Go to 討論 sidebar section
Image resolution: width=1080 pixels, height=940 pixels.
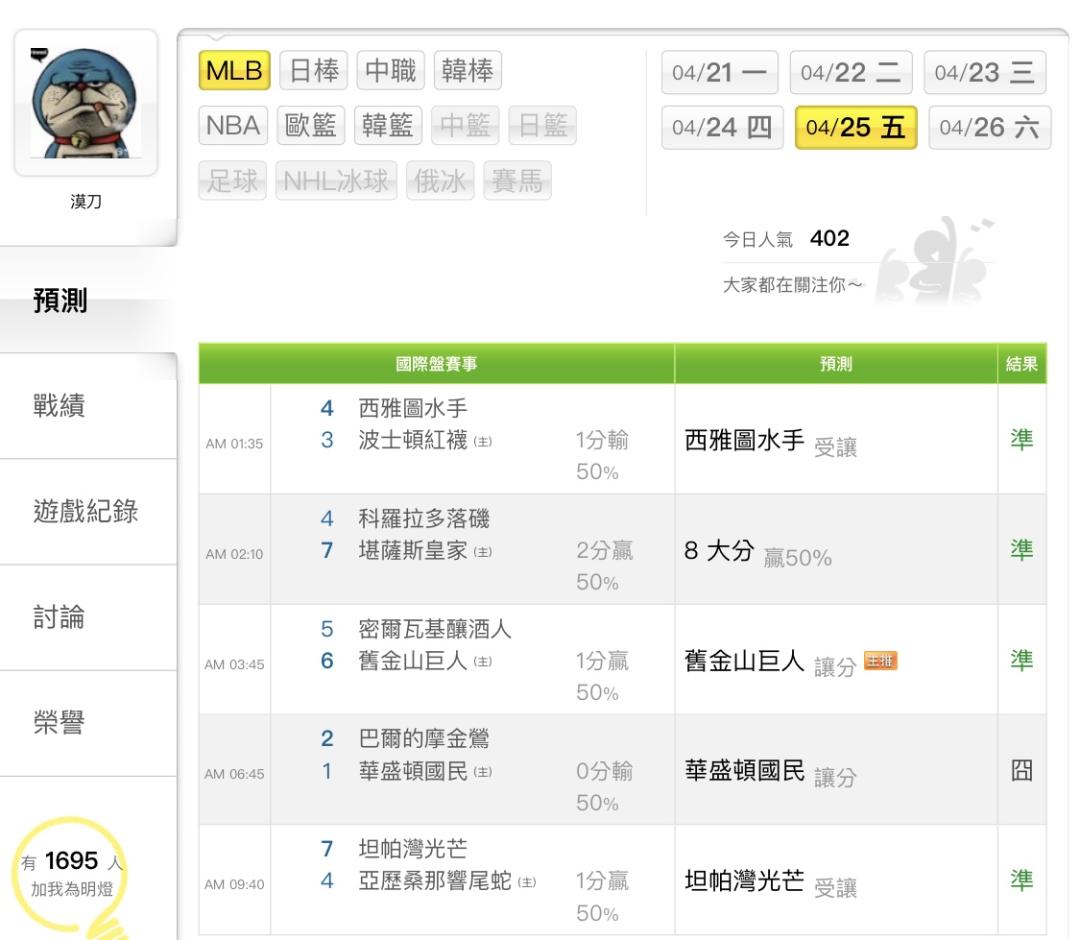pos(60,617)
